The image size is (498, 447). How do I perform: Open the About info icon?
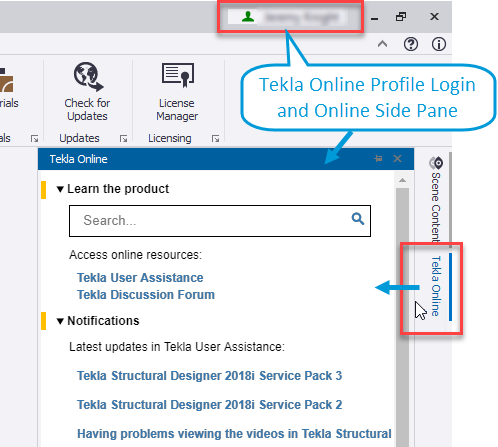pos(439,44)
